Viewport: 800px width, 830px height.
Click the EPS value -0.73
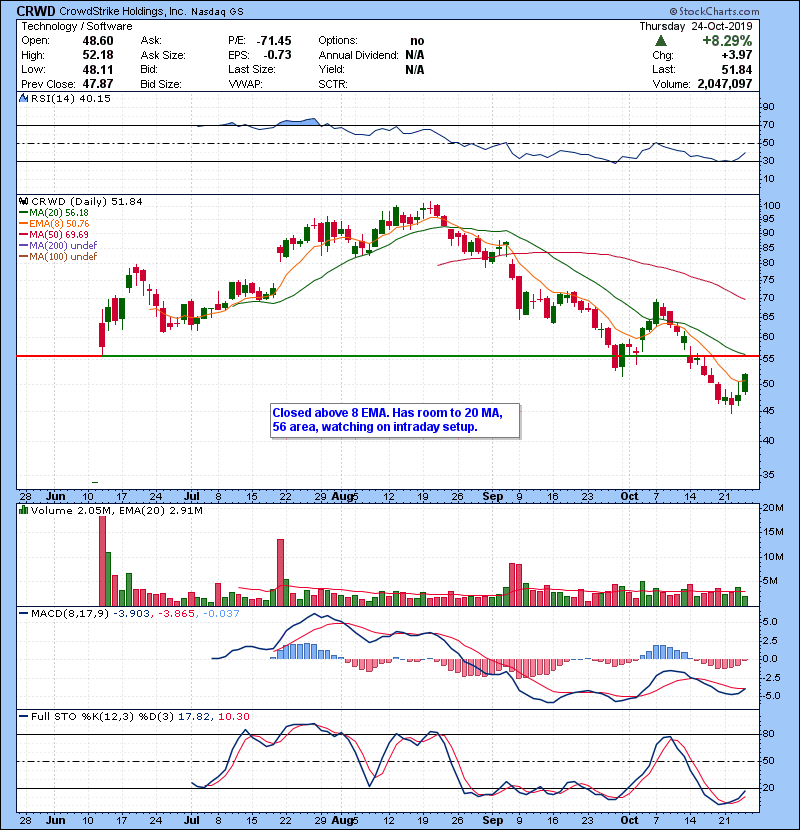click(x=277, y=55)
